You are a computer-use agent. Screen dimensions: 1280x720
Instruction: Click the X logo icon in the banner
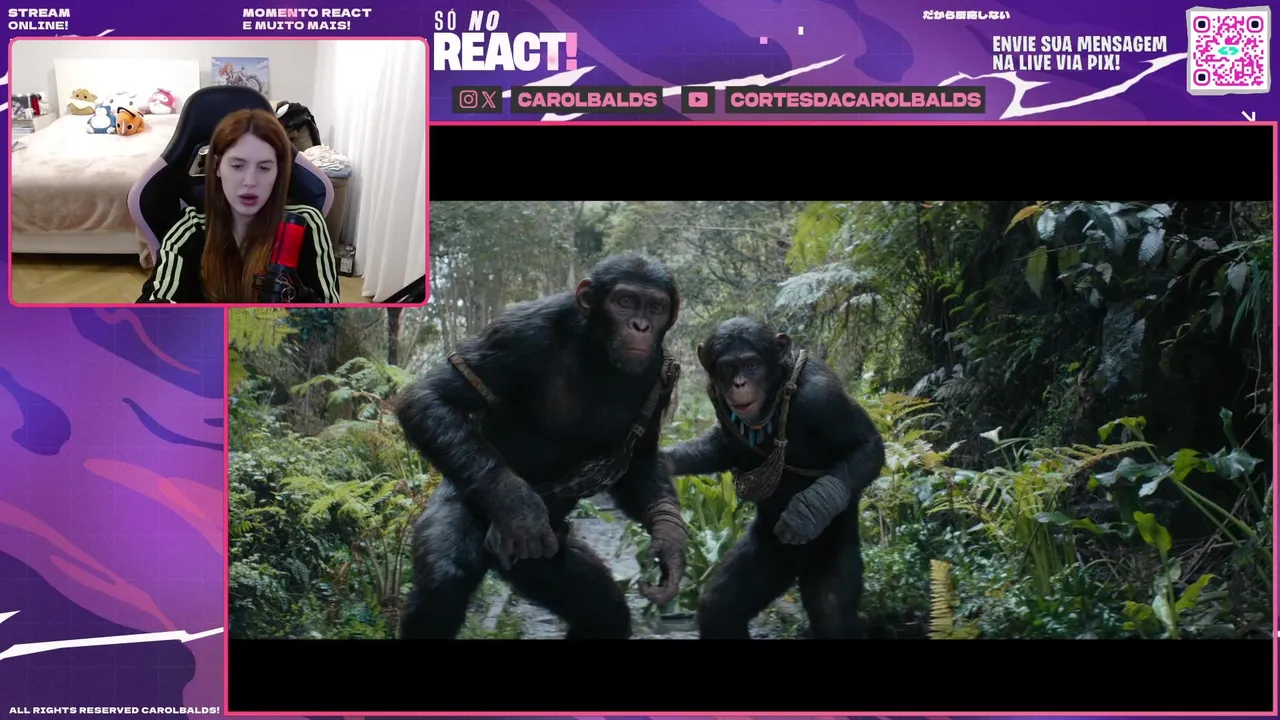(488, 99)
